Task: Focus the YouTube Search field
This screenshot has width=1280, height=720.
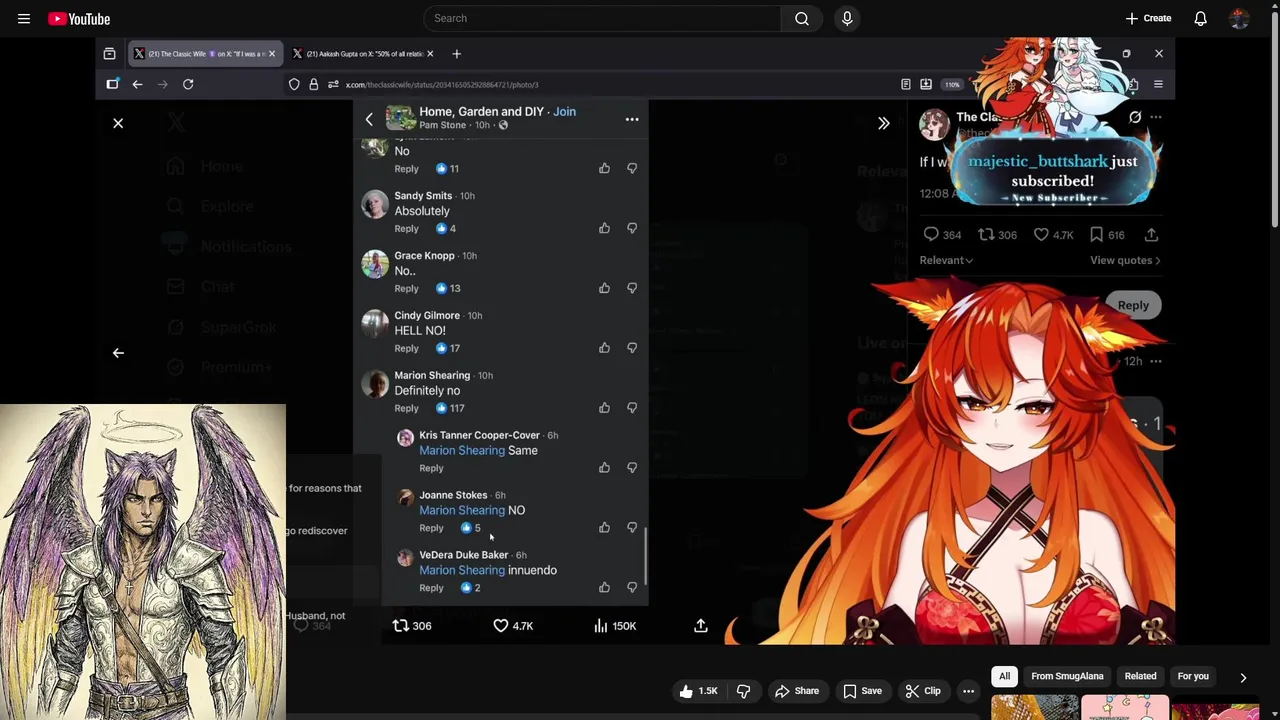Action: coord(602,18)
